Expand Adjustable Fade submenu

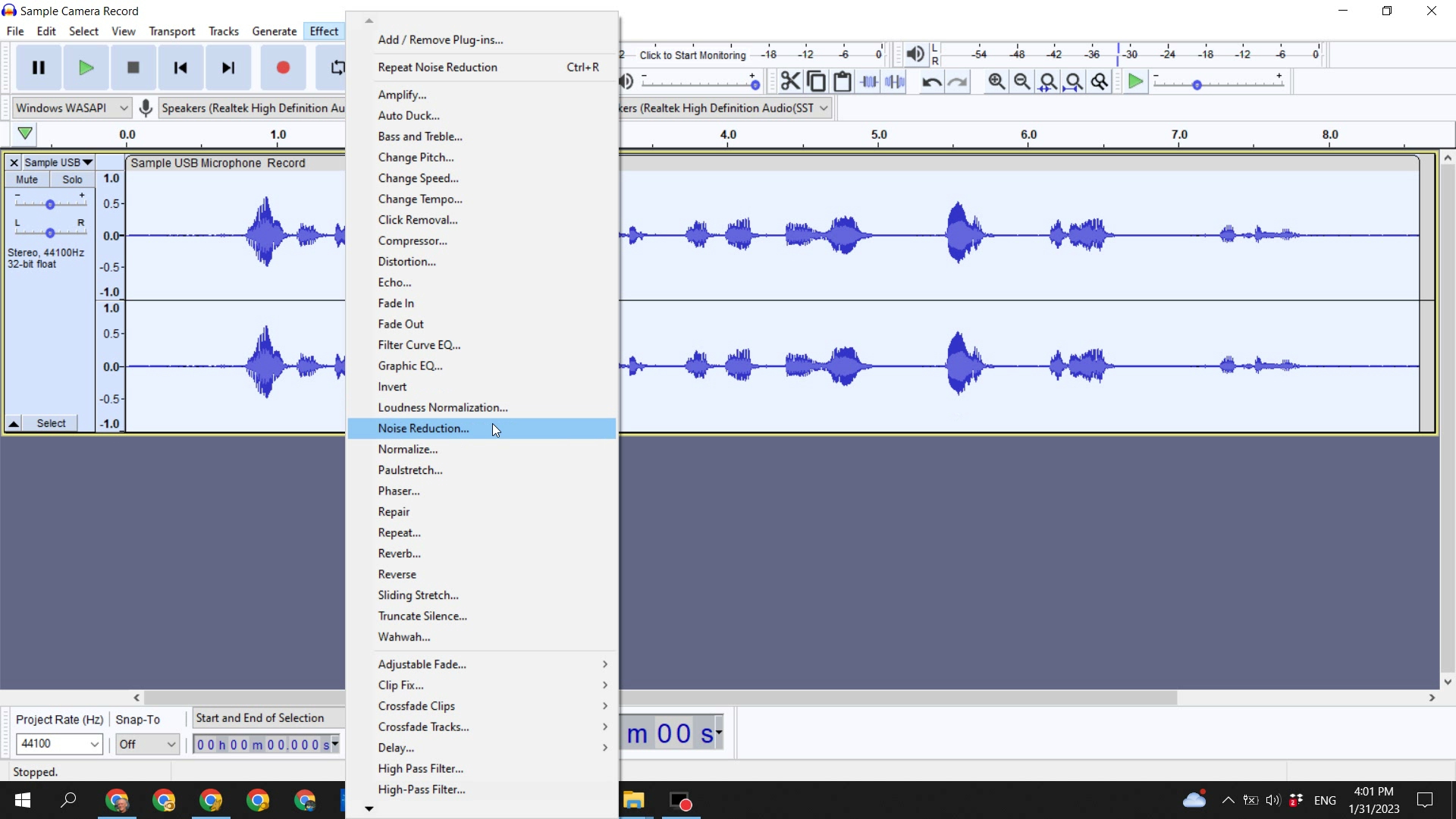coord(482,664)
